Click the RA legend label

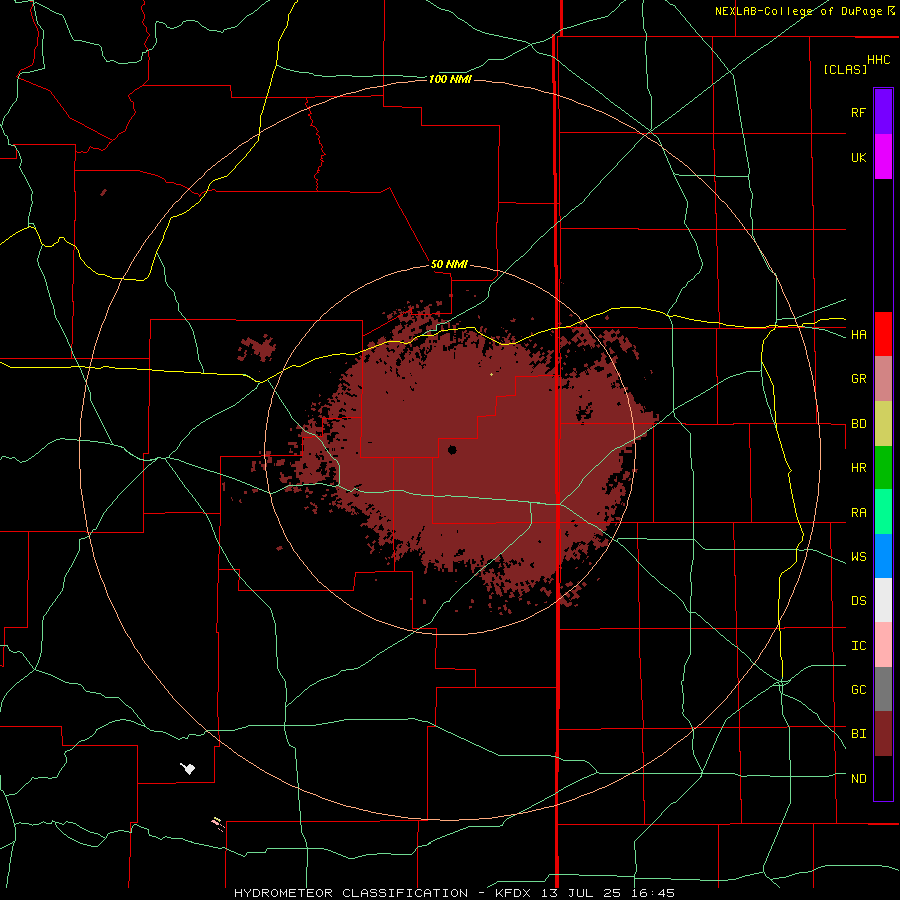(858, 513)
